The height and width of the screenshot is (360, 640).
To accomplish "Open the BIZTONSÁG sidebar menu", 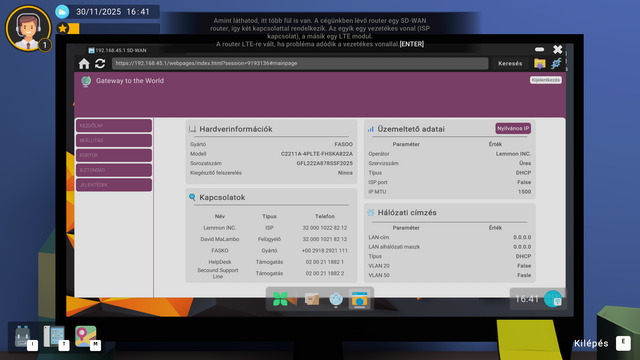I will click(x=114, y=170).
